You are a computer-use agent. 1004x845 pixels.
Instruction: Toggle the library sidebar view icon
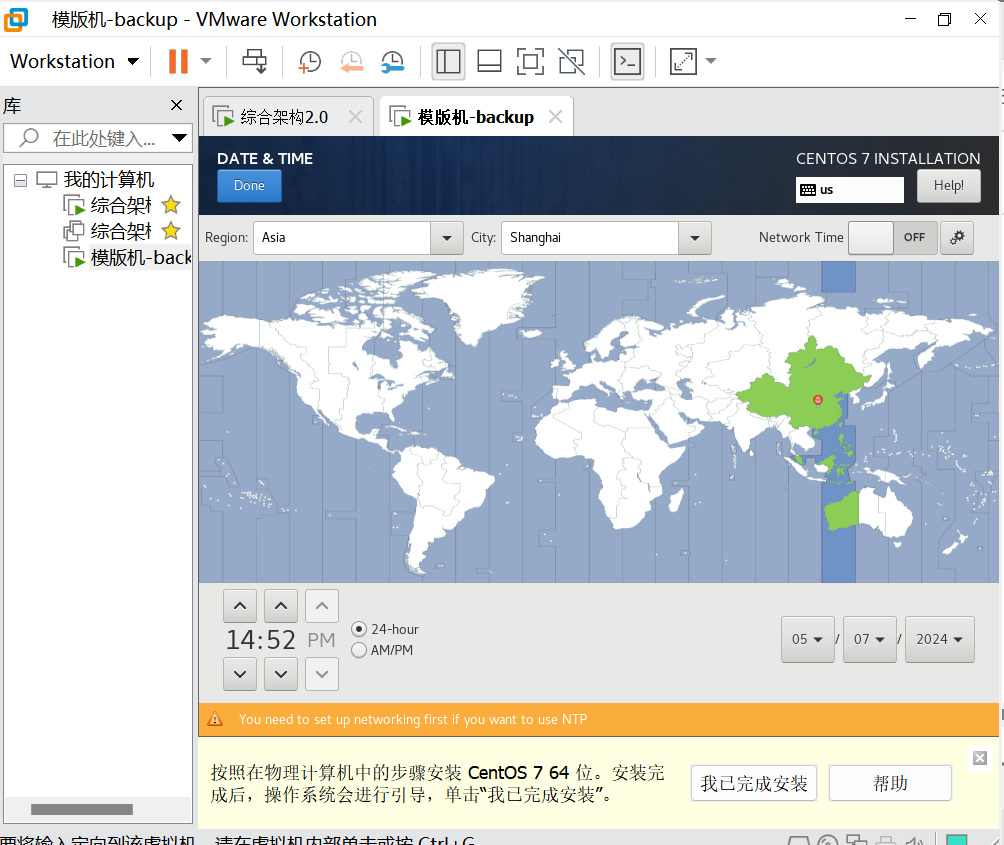click(448, 61)
